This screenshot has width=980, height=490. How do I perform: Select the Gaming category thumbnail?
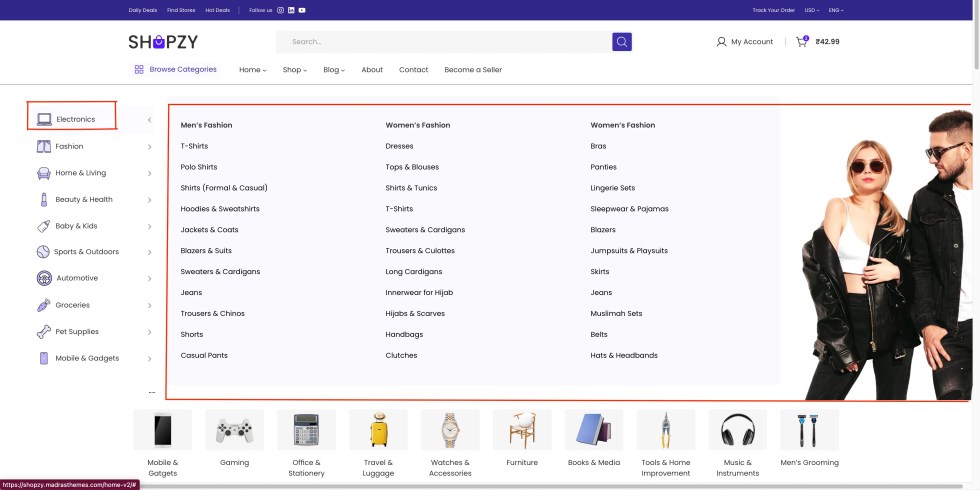(234, 430)
